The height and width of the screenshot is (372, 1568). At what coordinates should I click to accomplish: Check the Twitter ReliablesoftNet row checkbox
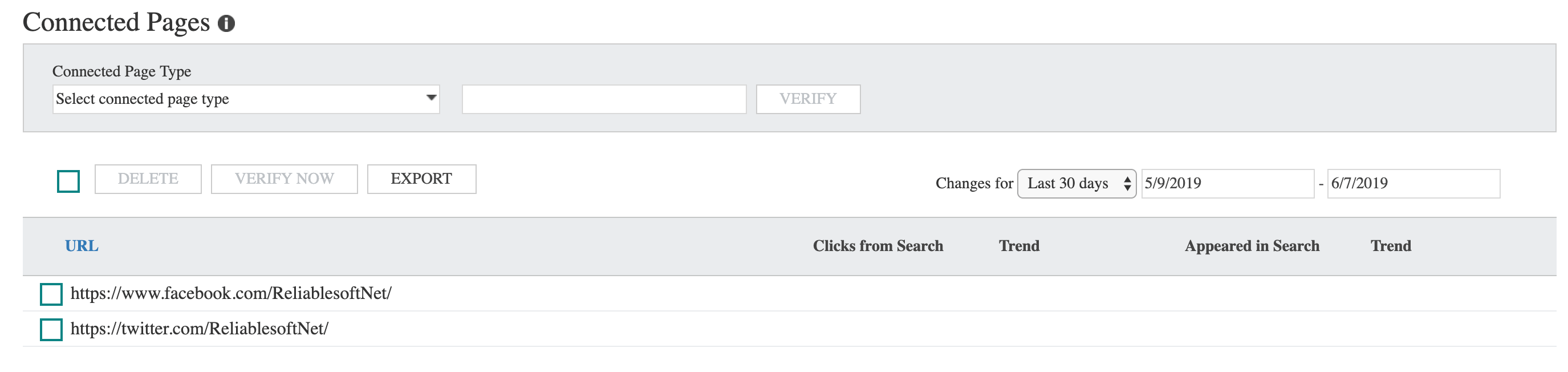[51, 329]
